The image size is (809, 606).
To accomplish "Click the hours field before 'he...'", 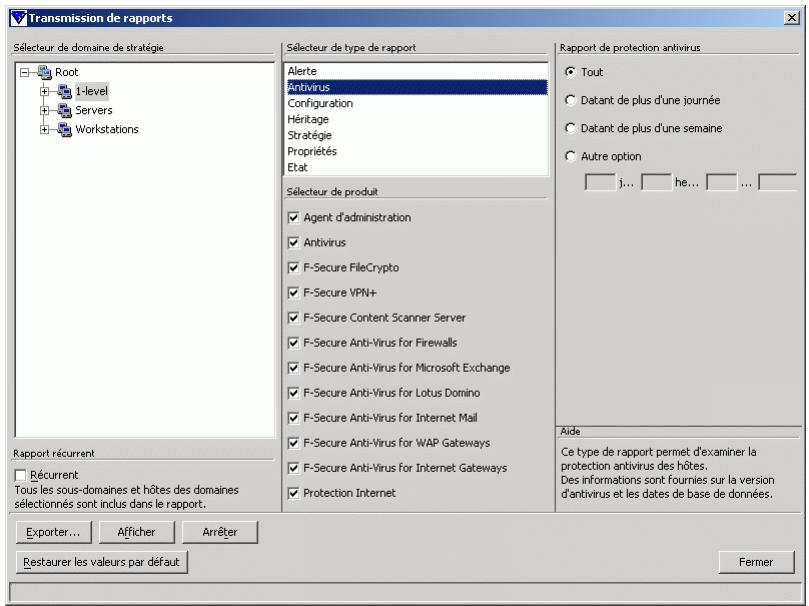I will 656,182.
